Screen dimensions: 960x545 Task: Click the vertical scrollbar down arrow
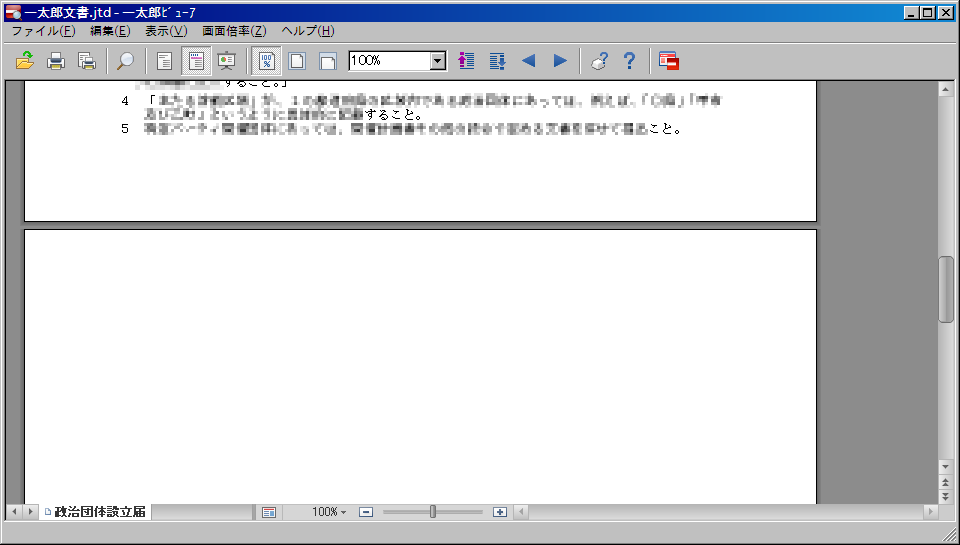click(x=946, y=467)
